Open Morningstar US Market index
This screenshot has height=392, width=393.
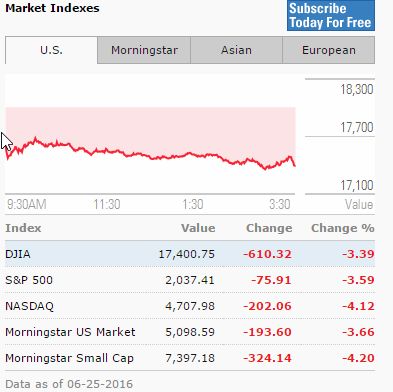click(x=70, y=332)
